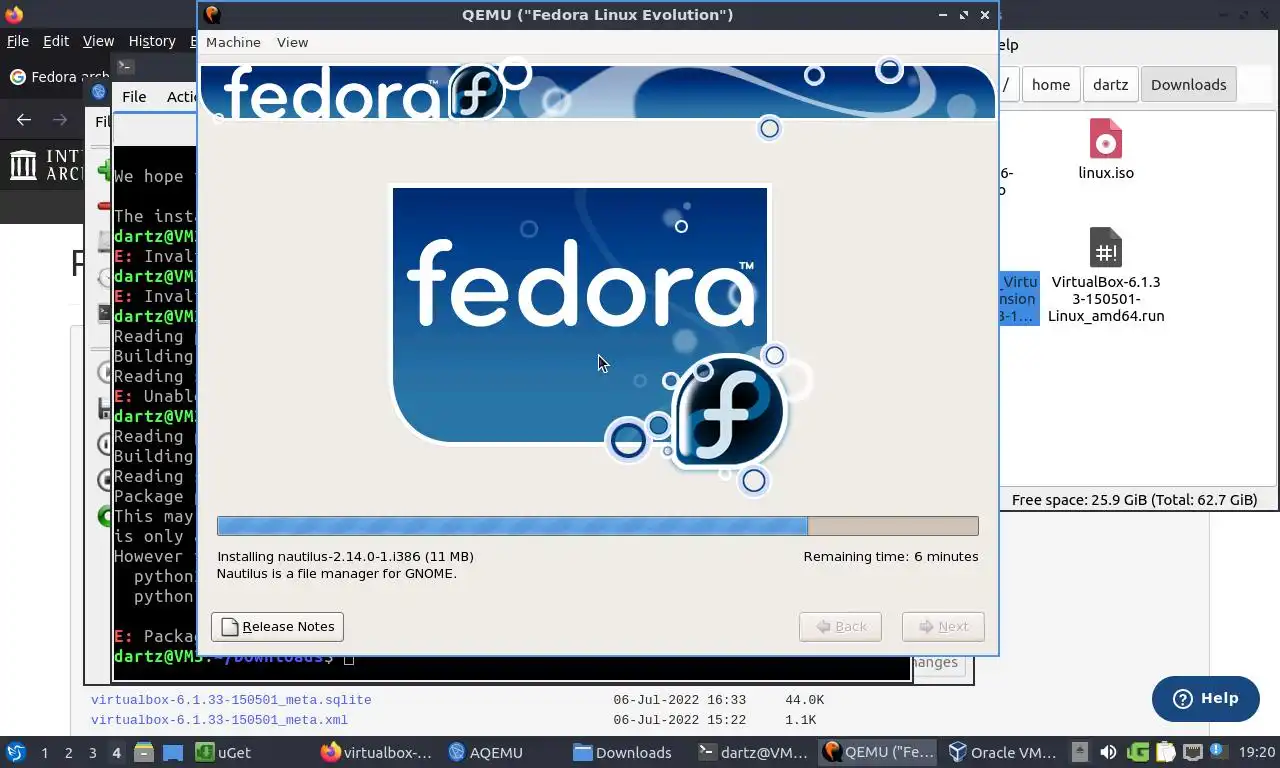Click green uGet tray icon
Viewport: 1280px width, 768px height.
[1137, 753]
